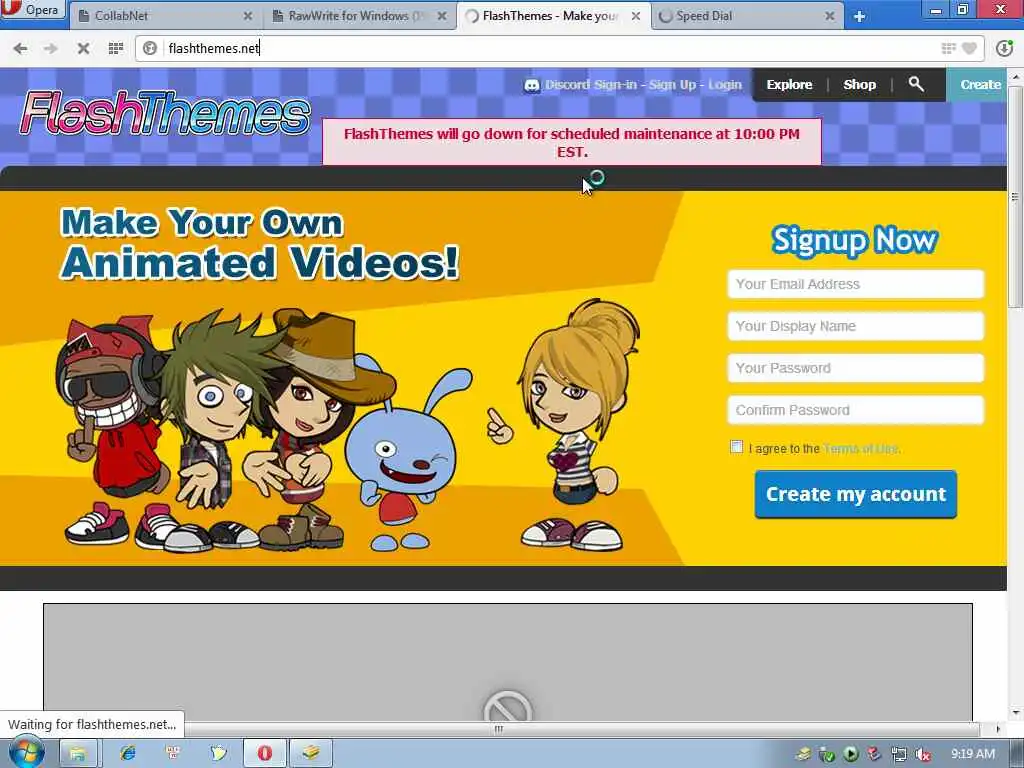Click the search magnifier icon

(916, 84)
